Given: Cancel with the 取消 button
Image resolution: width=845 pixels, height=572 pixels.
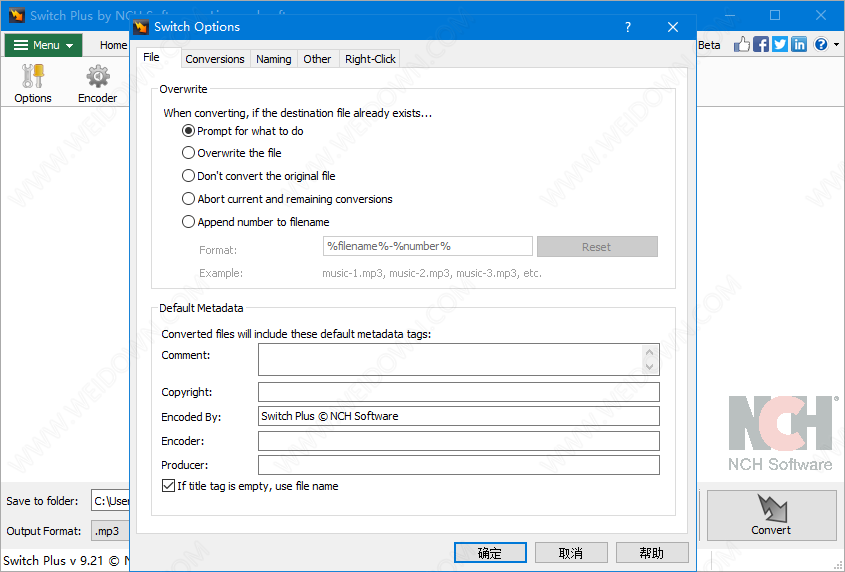Looking at the screenshot, I should click(x=571, y=553).
